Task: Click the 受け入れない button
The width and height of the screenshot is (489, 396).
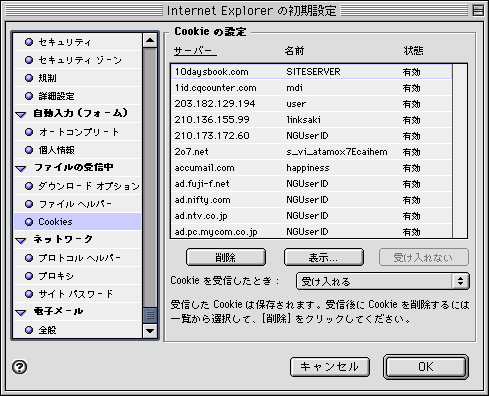Action: [423, 257]
